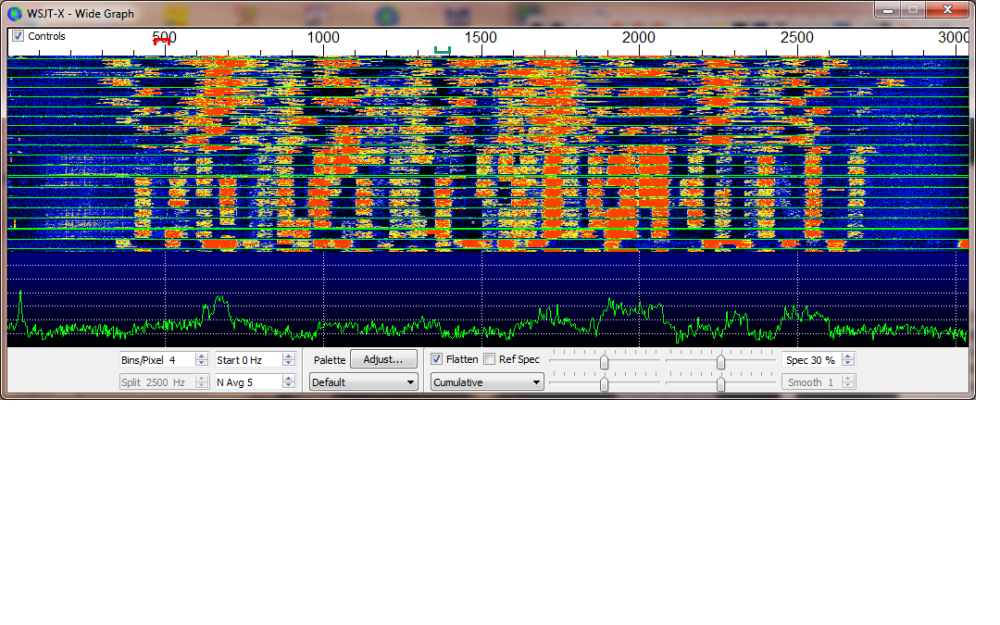Click the upper-left slider handle beside Ref Spec
Image resolution: width=1000 pixels, height=625 pixels.
pos(604,362)
